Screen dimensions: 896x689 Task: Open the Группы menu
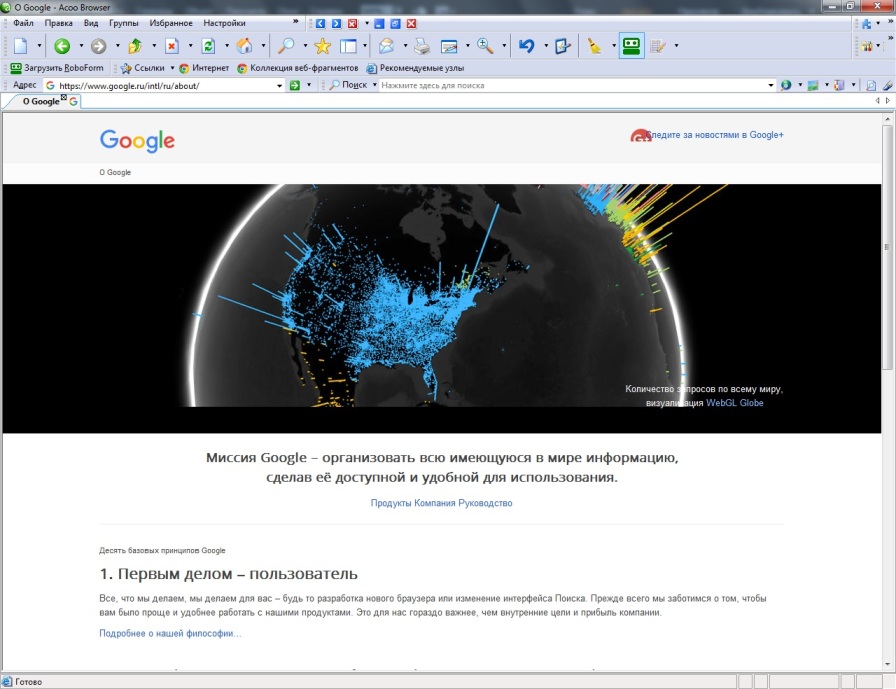123,23
